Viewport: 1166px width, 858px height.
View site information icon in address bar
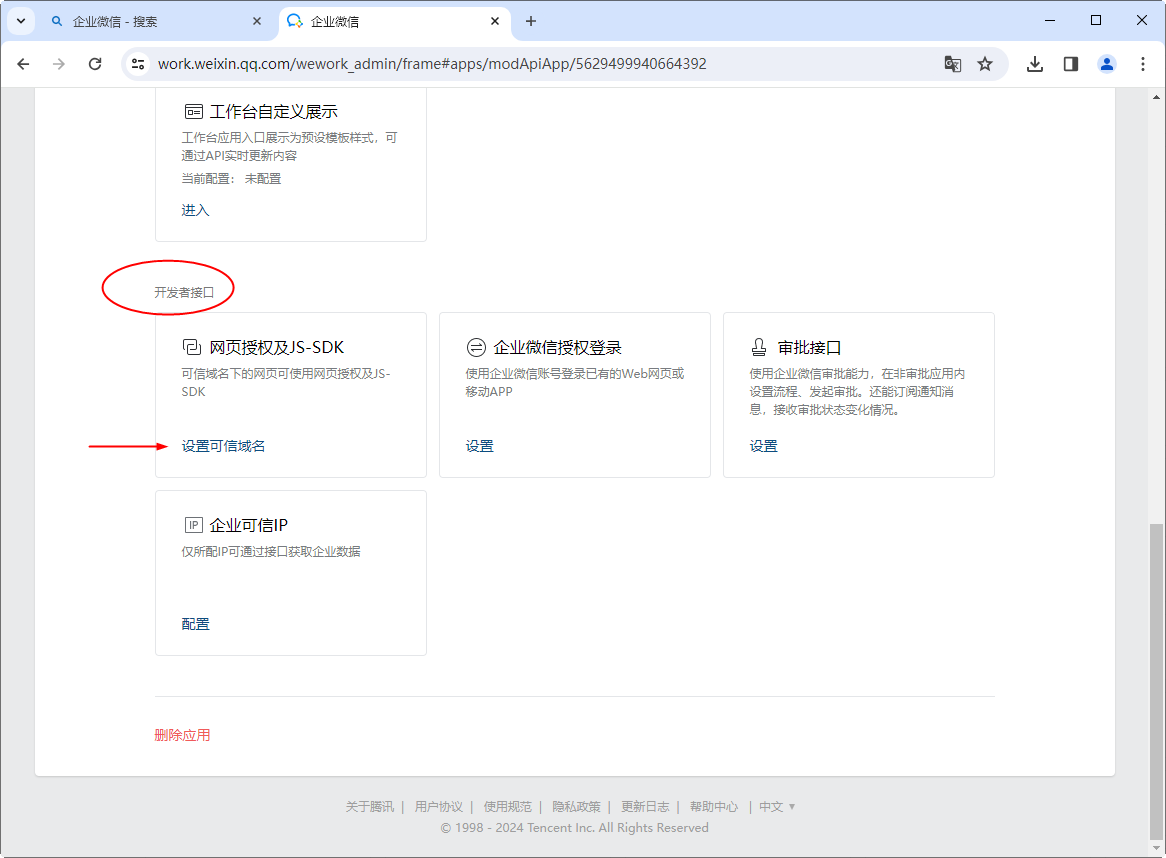click(x=139, y=64)
